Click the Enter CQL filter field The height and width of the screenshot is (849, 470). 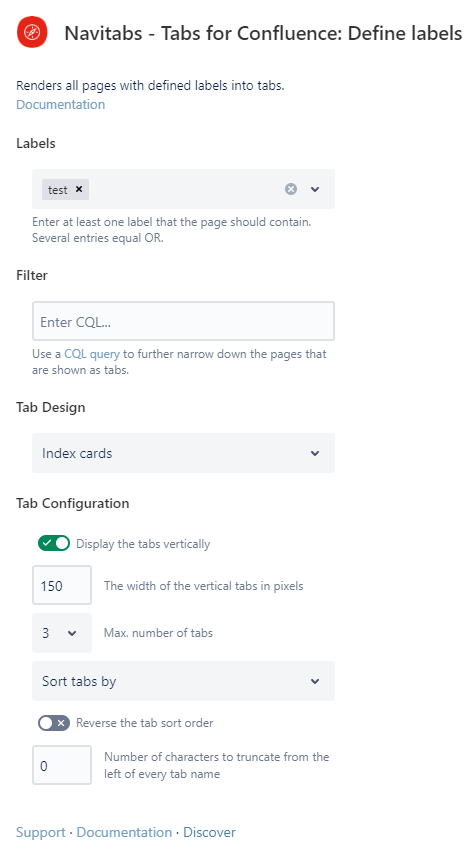pyautogui.click(x=183, y=322)
